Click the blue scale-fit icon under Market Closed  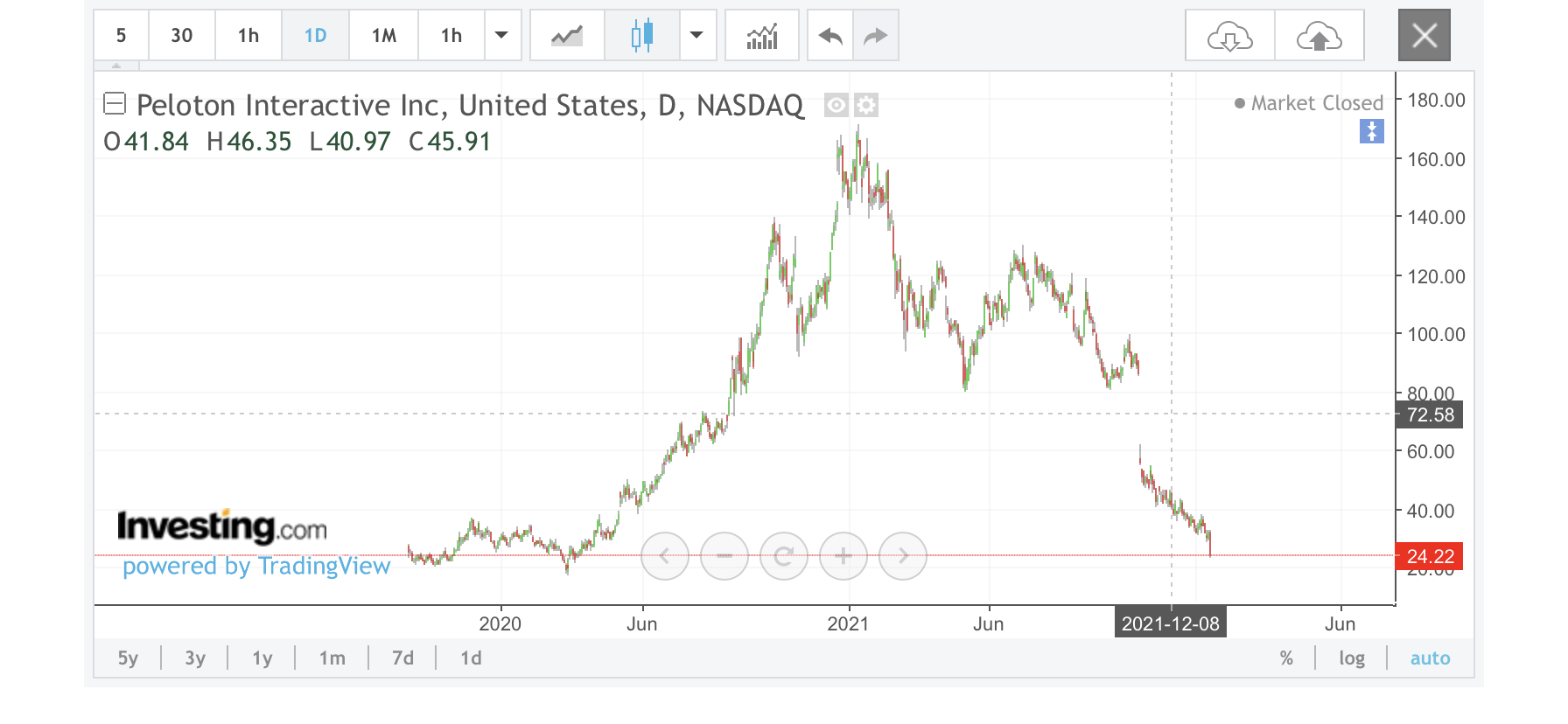point(1372,132)
